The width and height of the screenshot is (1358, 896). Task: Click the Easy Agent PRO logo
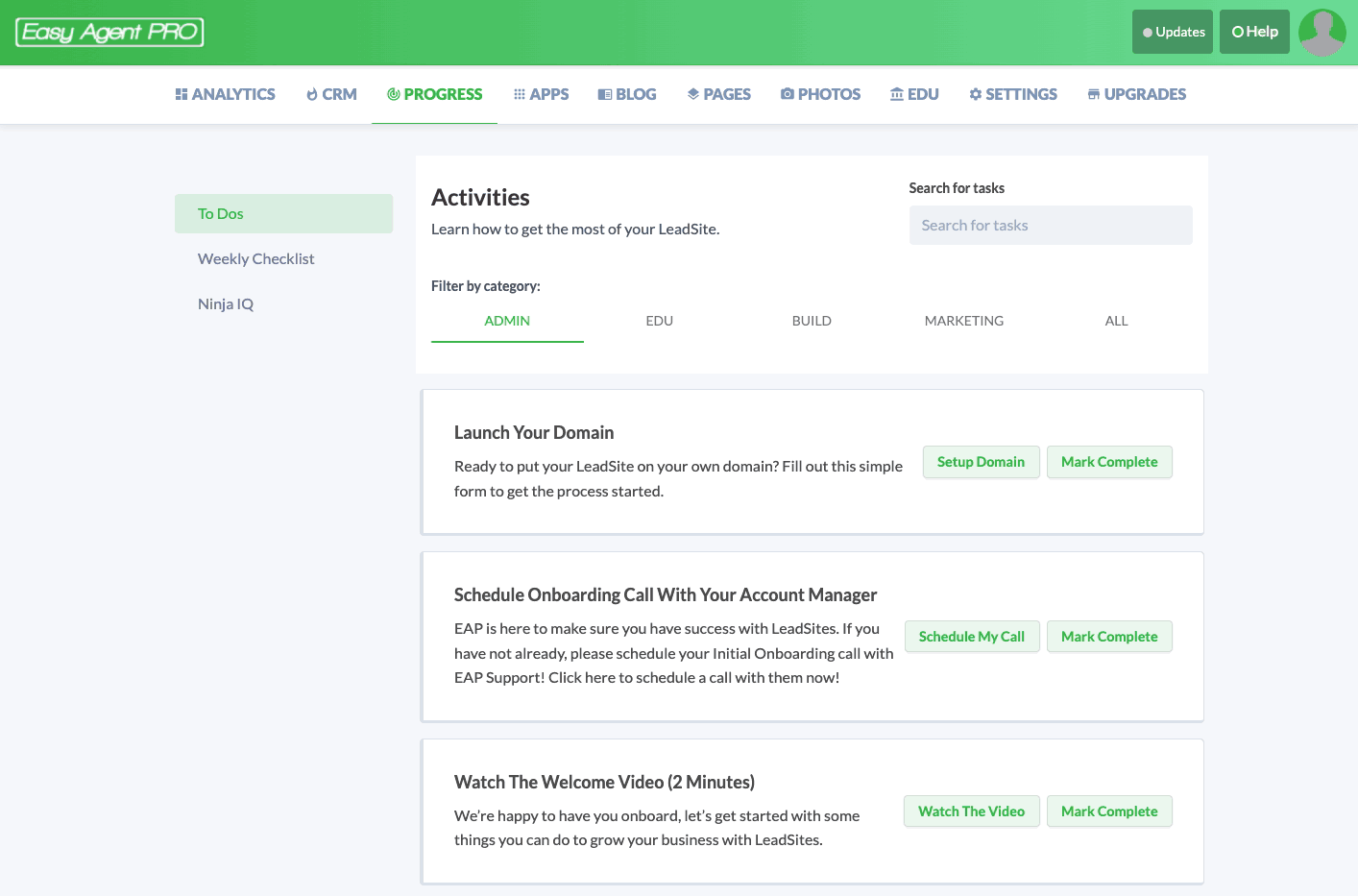(x=109, y=32)
